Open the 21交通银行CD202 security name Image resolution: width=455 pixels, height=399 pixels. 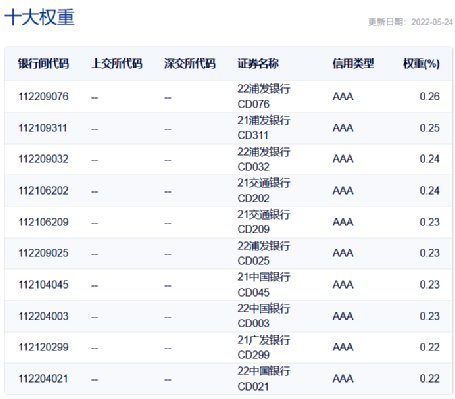(264, 190)
